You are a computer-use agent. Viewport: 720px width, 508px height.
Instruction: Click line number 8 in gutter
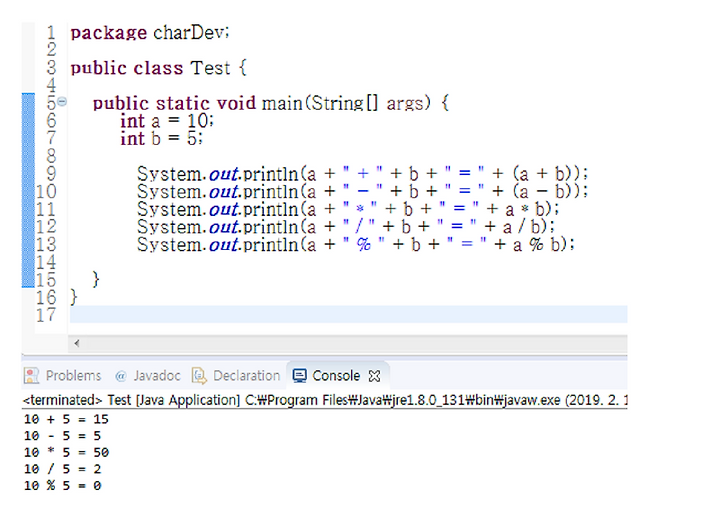pyautogui.click(x=51, y=156)
